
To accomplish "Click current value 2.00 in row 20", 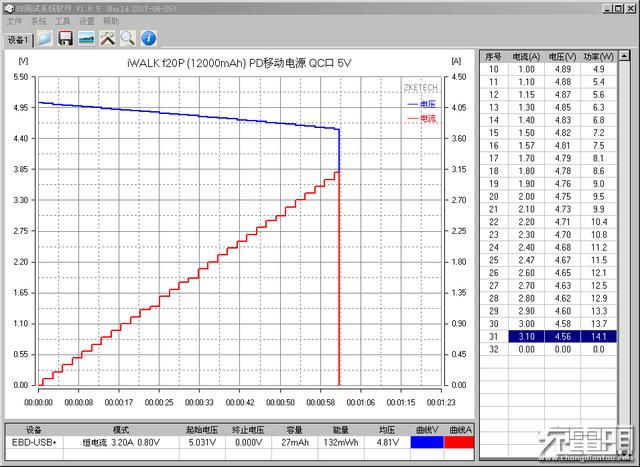I will coord(526,196).
